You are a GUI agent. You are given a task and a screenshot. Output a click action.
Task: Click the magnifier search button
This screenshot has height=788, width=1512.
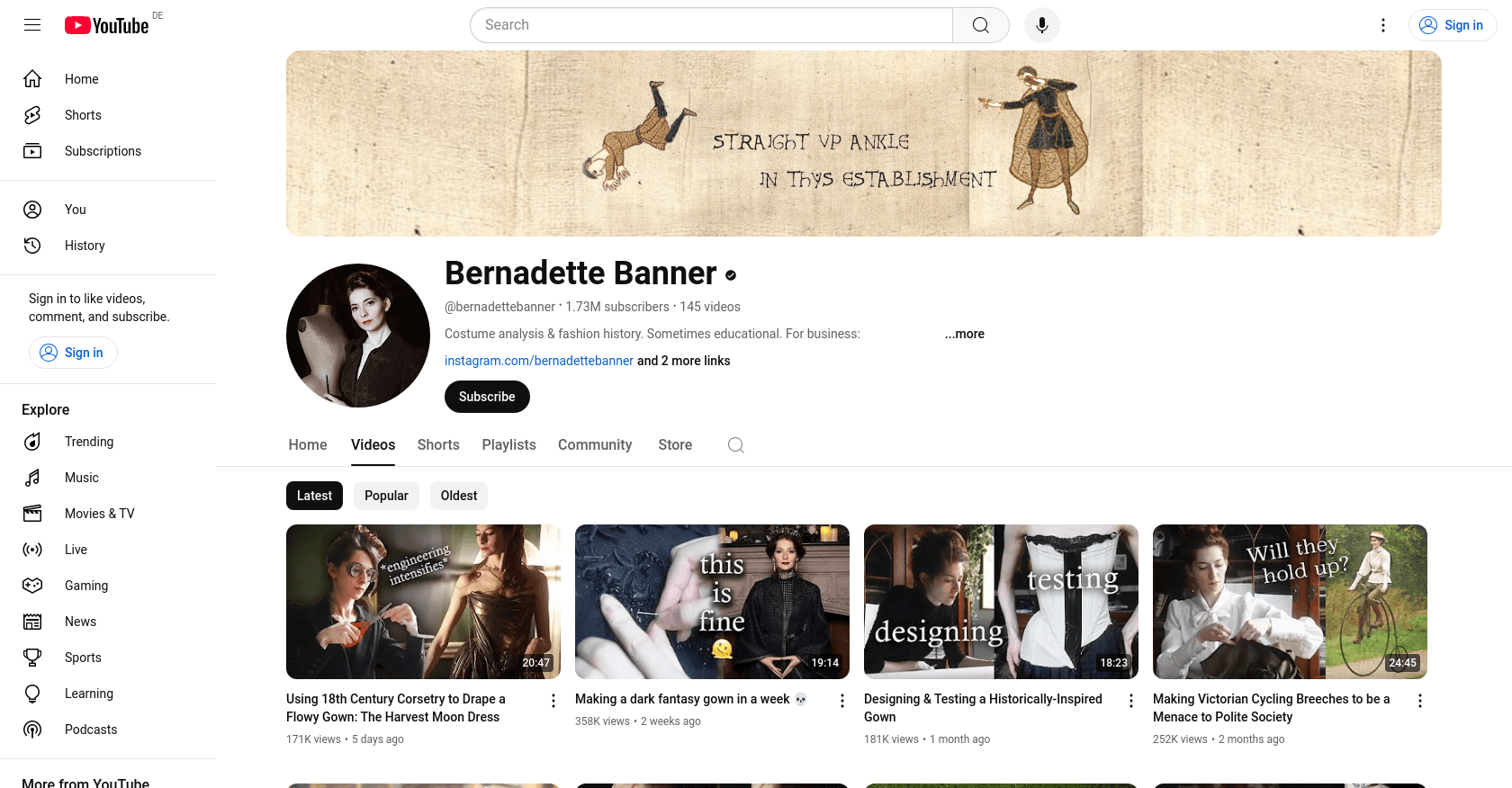coord(980,25)
